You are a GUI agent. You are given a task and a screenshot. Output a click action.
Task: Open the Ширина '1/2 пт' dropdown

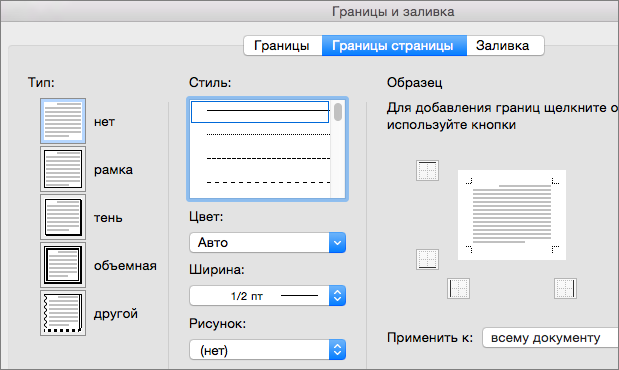(267, 295)
